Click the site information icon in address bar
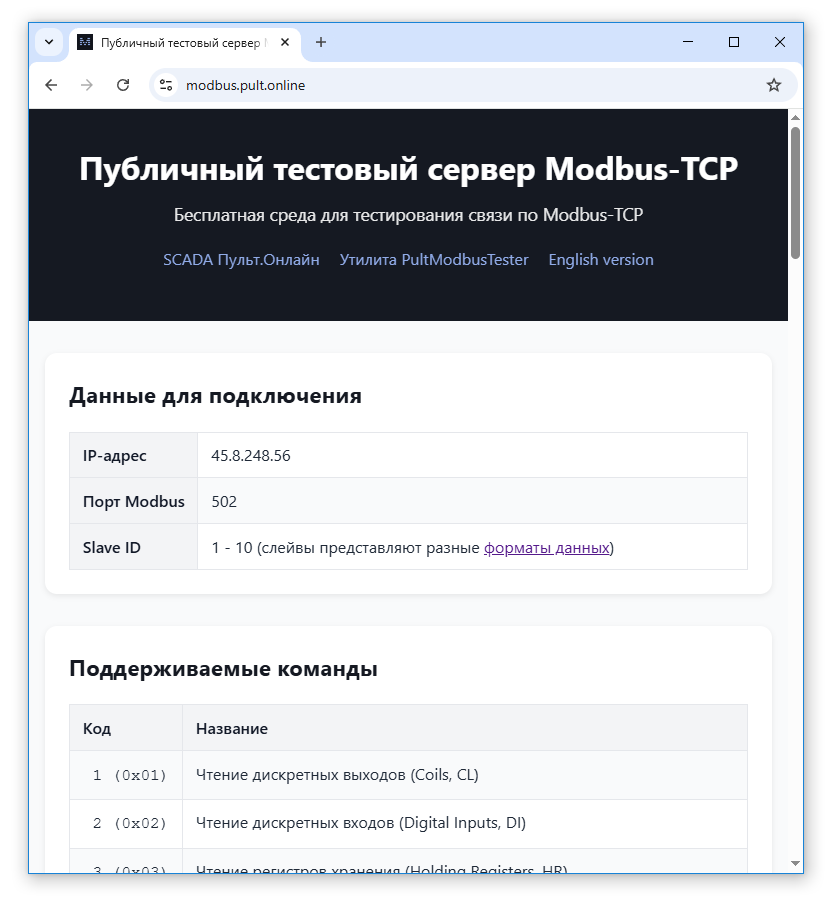835x910 pixels. click(x=166, y=85)
